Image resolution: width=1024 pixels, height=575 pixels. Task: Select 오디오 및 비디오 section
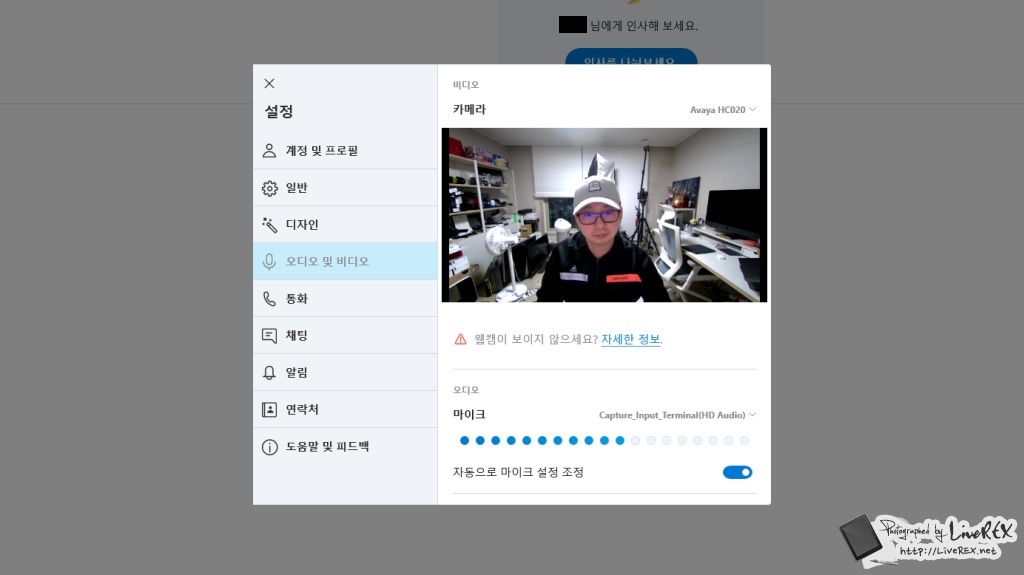click(x=345, y=261)
